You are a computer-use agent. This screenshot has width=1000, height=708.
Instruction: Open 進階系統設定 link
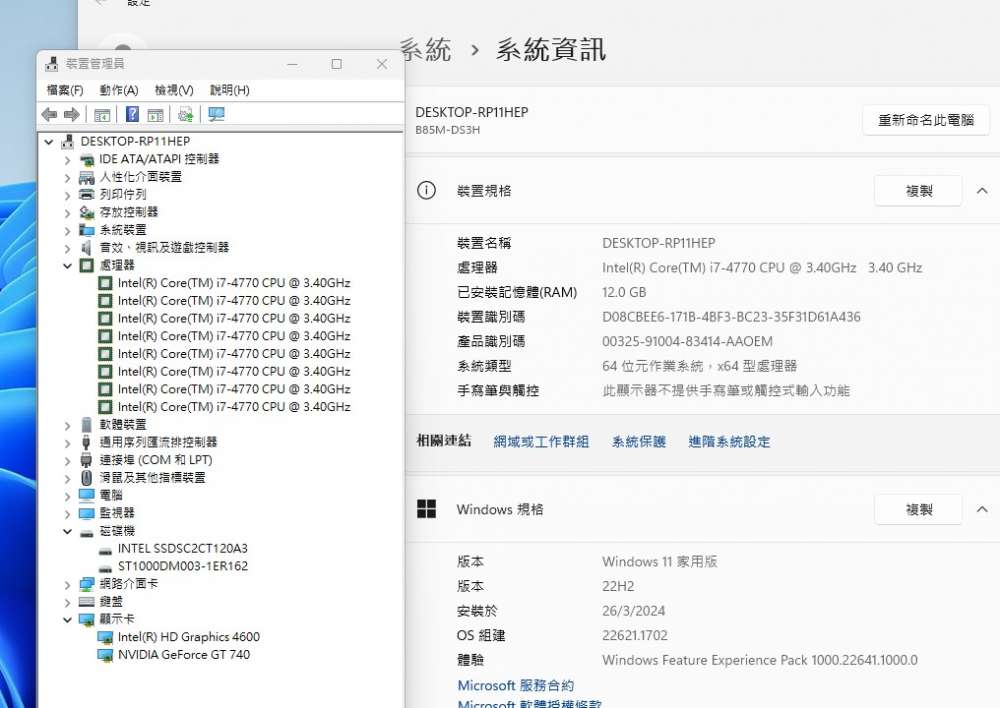pos(729,441)
